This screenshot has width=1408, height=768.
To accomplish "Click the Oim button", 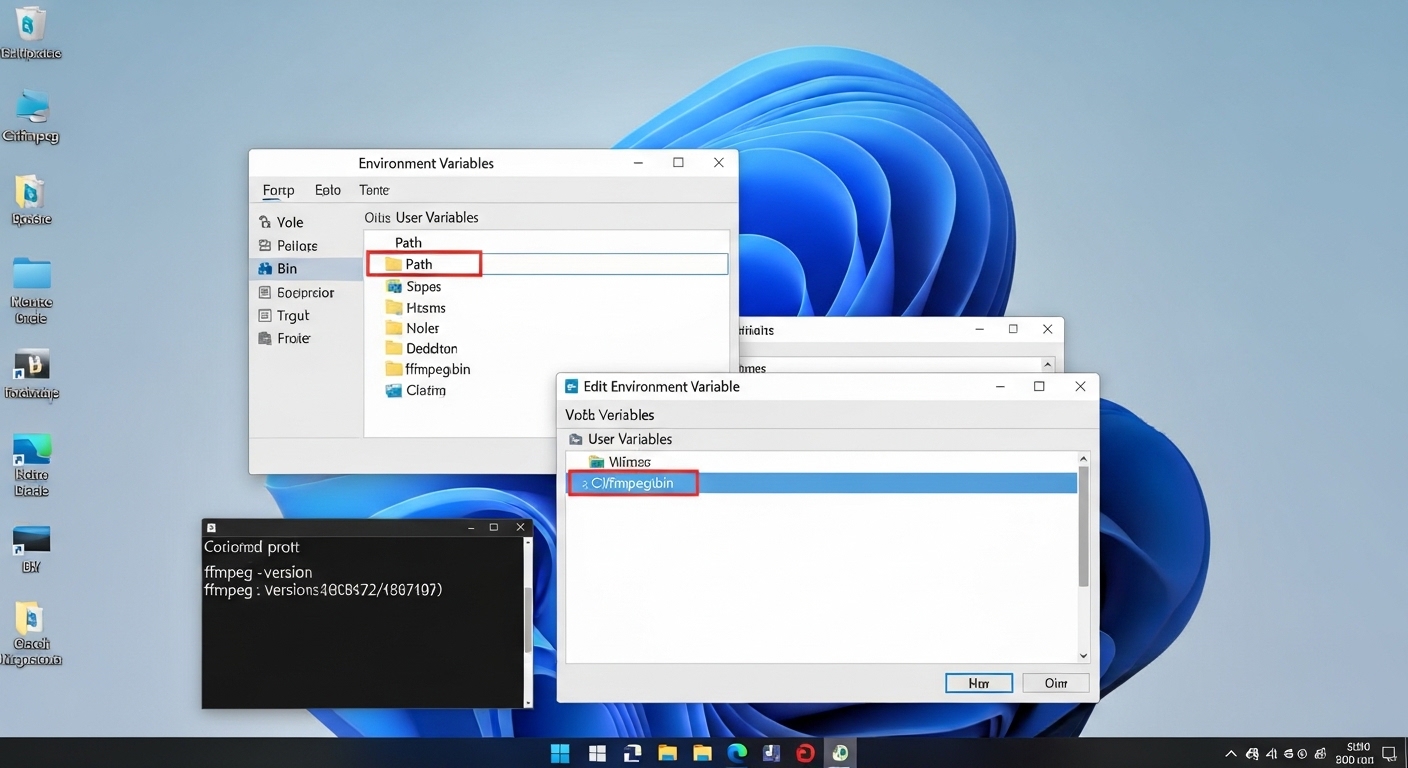I will pos(1055,682).
